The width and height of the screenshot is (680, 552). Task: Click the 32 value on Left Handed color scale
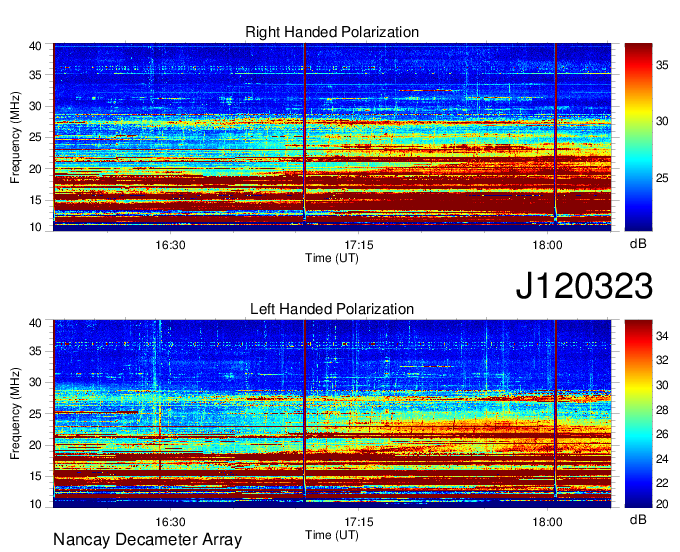[x=662, y=360]
